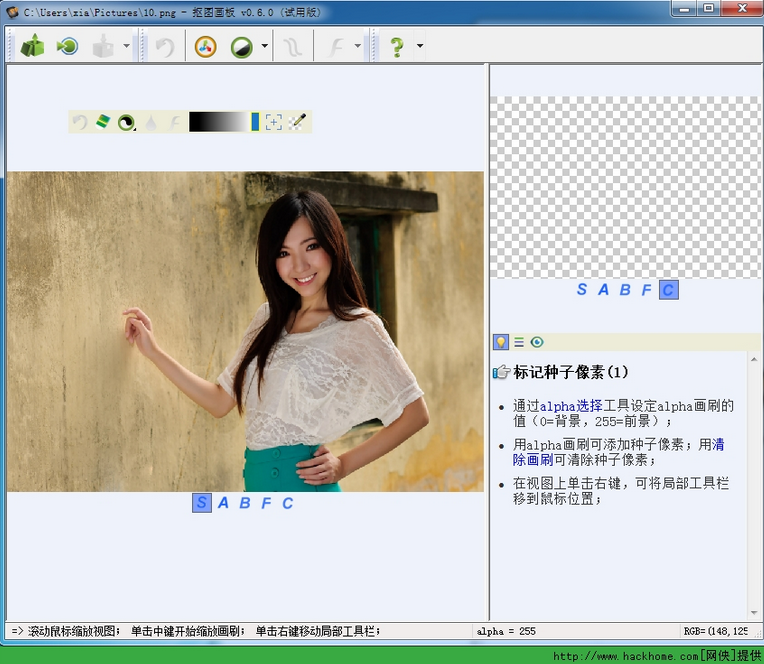The height and width of the screenshot is (664, 764).
Task: Switch right preview to F mode
Action: click(646, 290)
